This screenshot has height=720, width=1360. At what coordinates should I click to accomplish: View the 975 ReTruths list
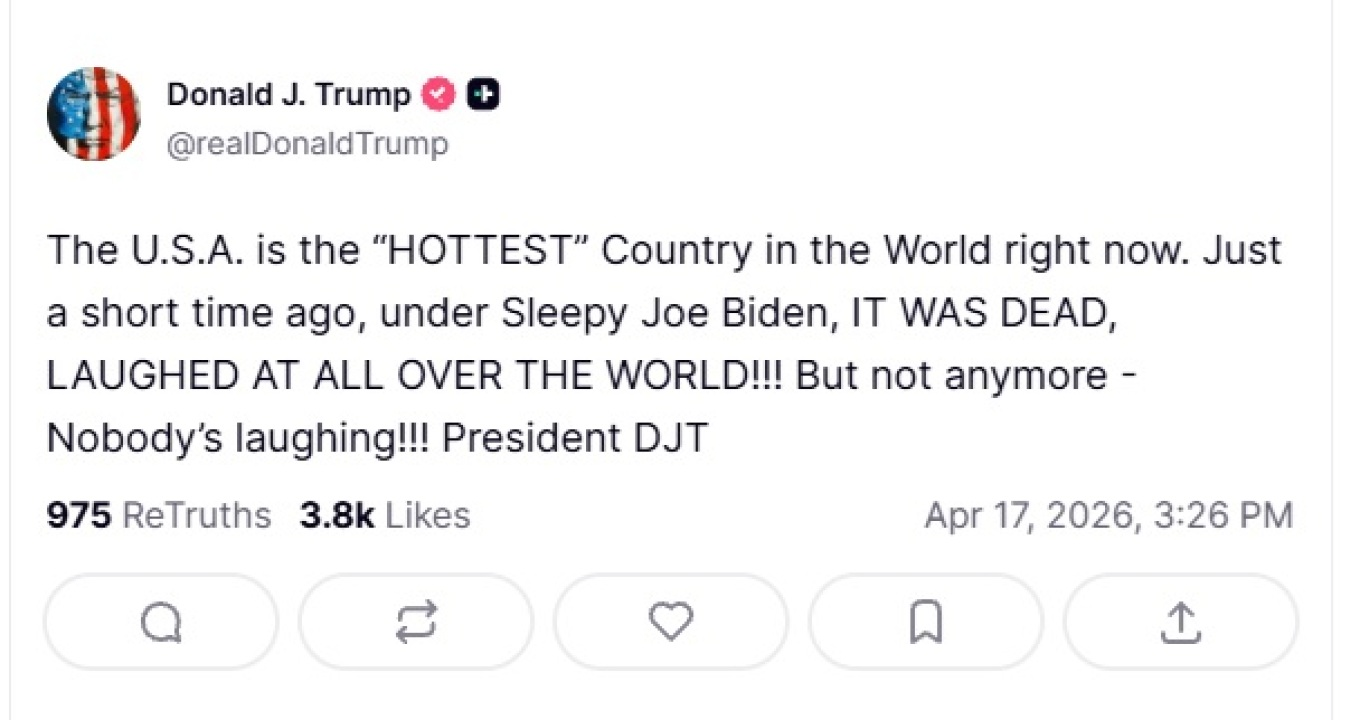point(158,516)
